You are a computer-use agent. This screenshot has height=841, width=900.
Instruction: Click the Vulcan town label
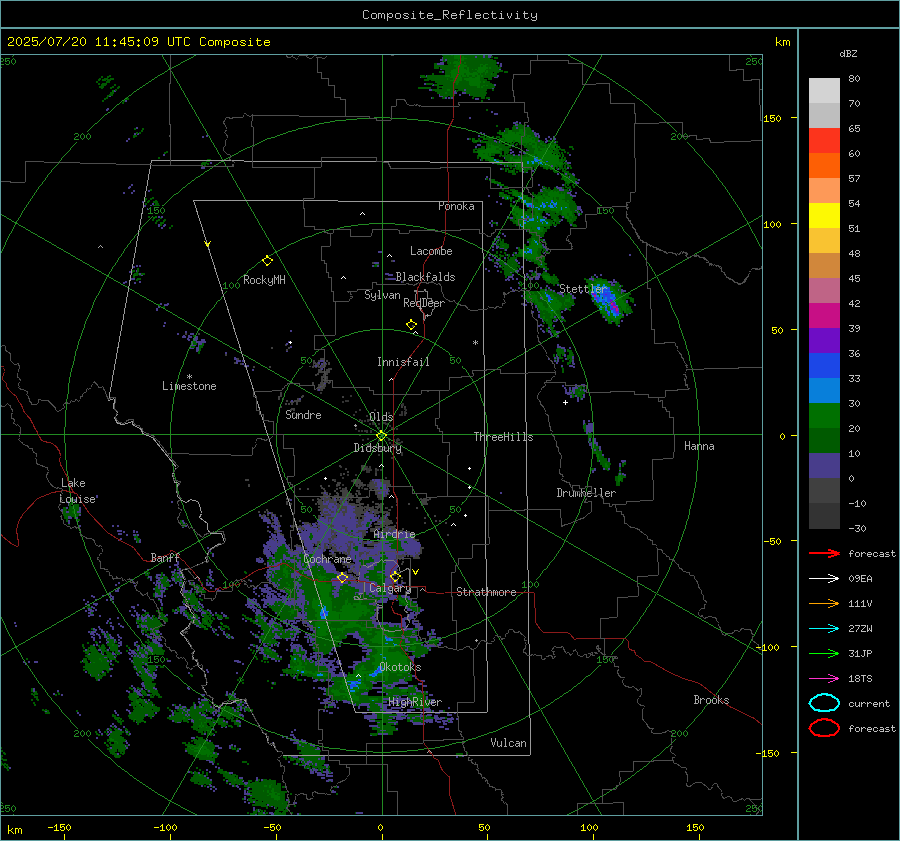click(x=508, y=743)
